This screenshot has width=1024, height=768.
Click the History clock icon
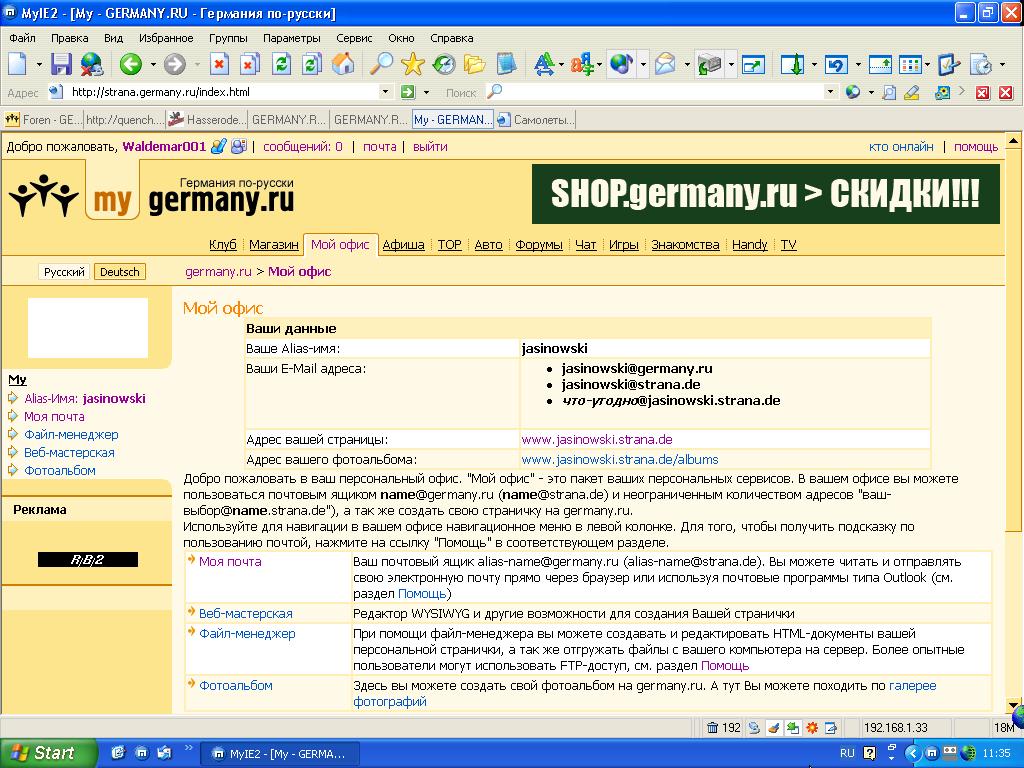[x=443, y=64]
